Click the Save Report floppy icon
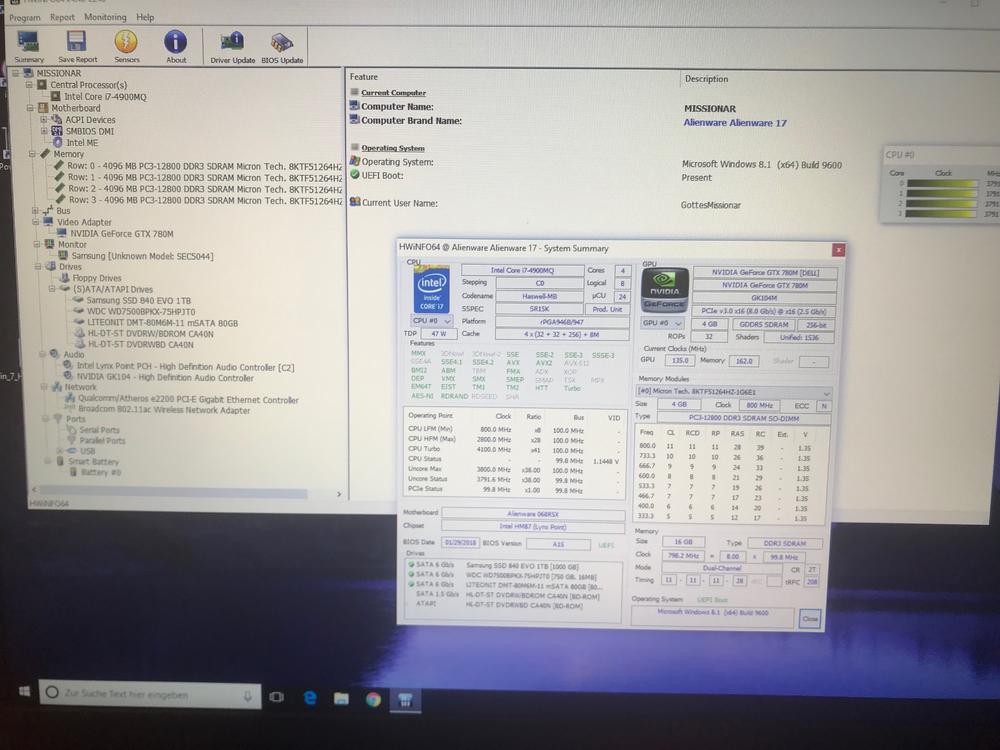1000x750 pixels. [77, 43]
